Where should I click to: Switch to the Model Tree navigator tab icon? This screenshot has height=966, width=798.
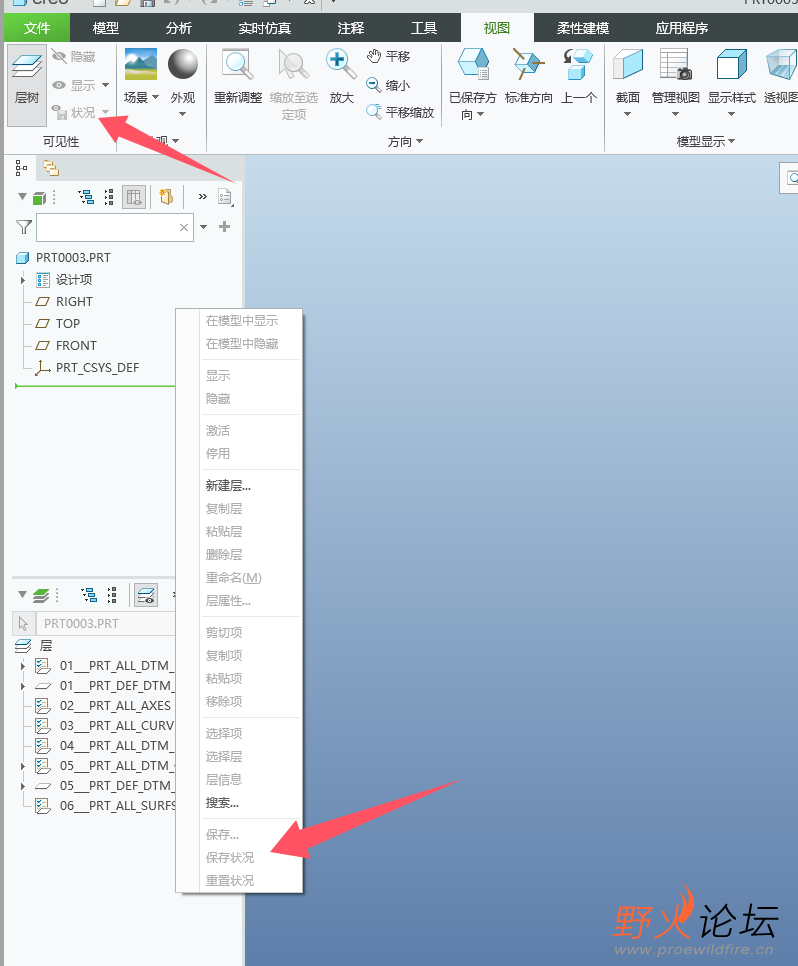22,168
